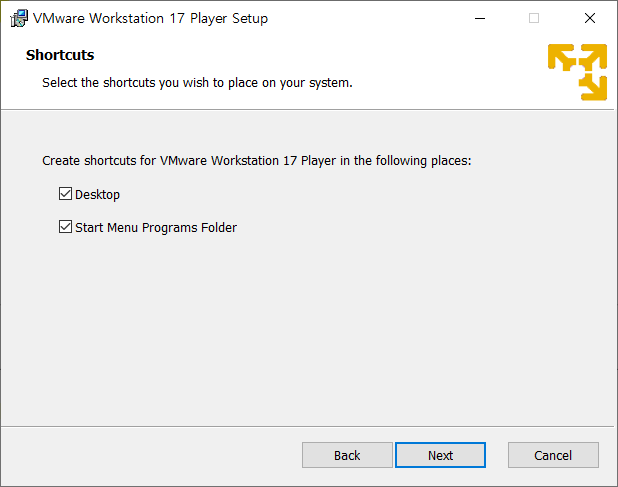Click the Next button
This screenshot has height=487, width=618.
pos(440,455)
